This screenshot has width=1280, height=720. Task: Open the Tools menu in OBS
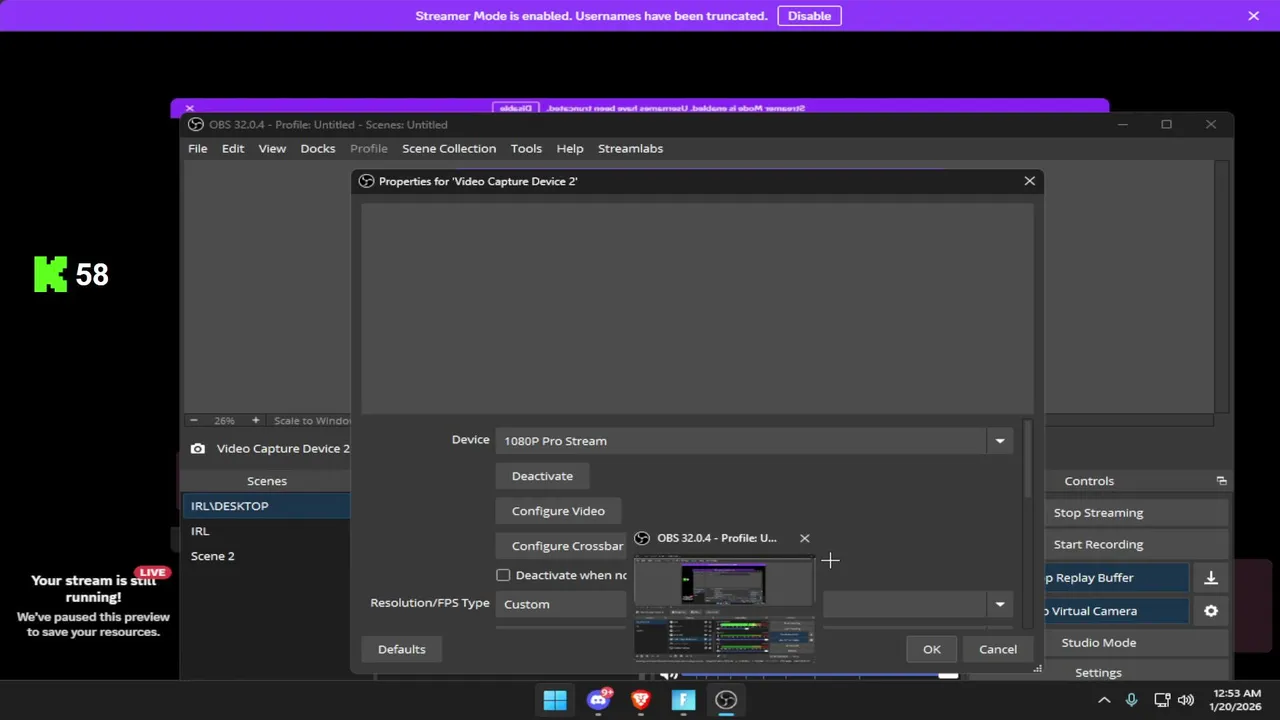coord(526,148)
